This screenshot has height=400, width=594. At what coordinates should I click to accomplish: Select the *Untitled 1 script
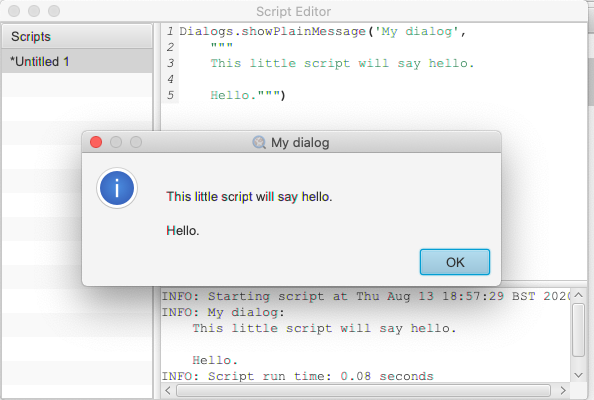pos(77,61)
